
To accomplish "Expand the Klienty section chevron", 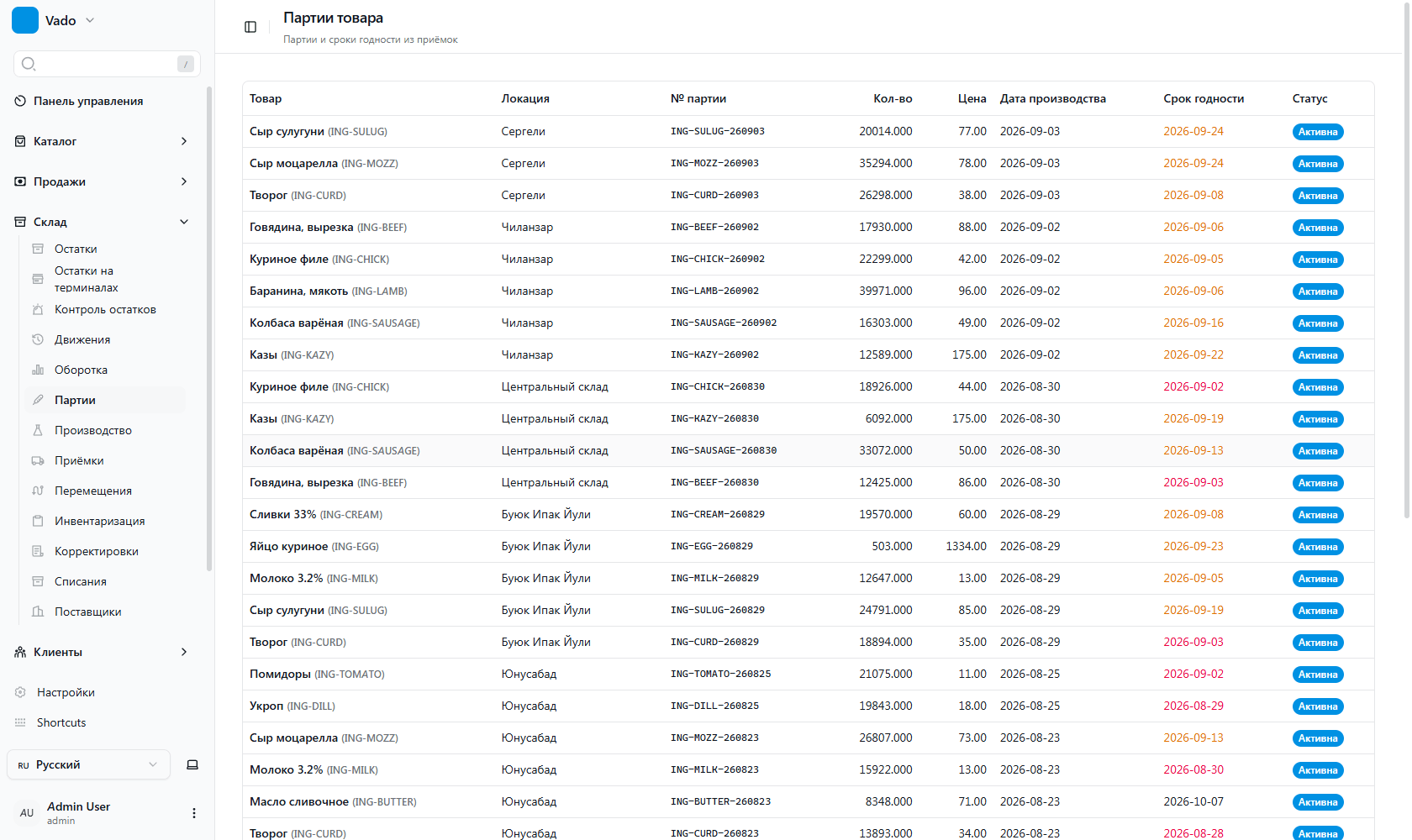I will tap(184, 652).
